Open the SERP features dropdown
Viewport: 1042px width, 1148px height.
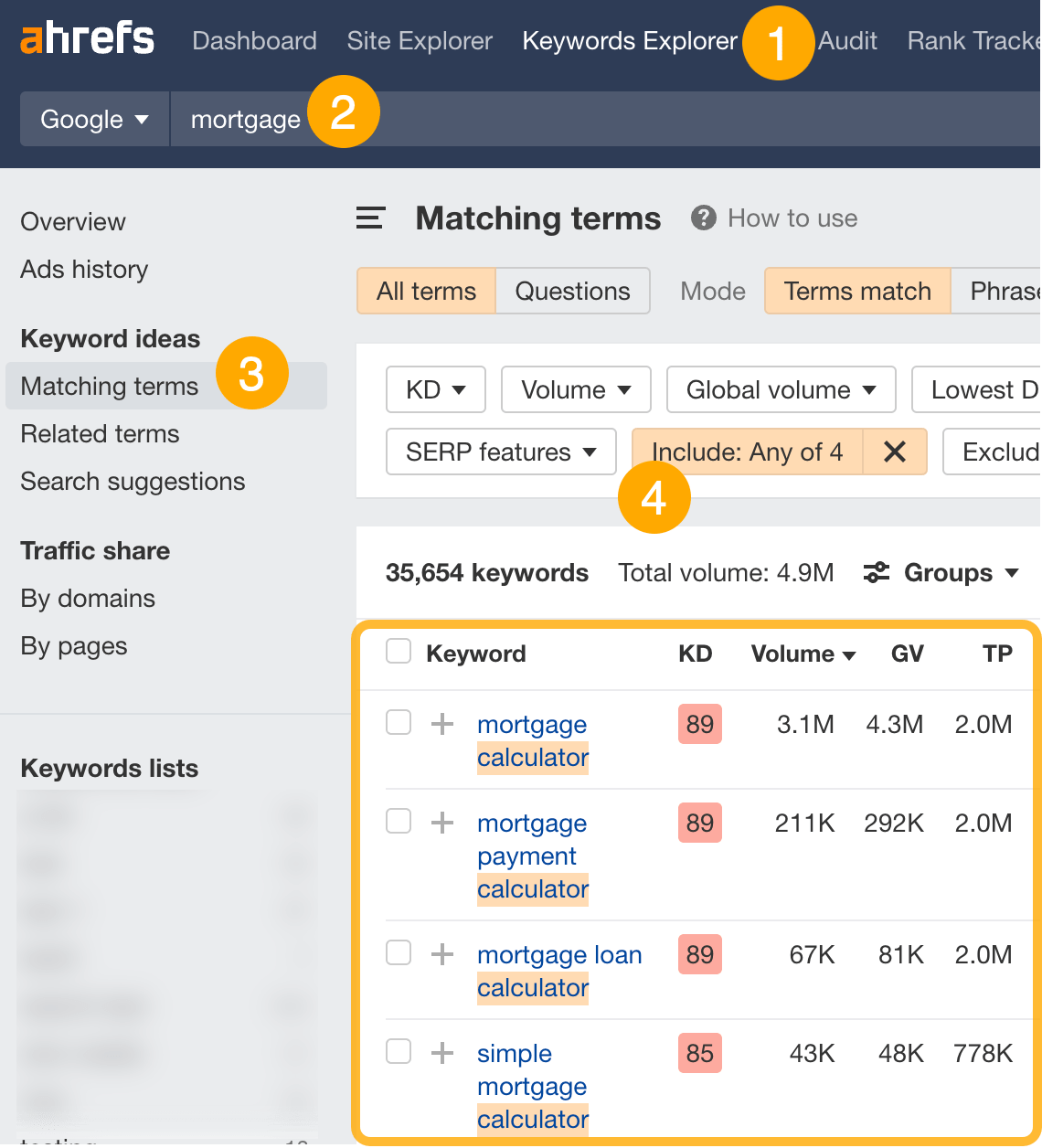500,451
